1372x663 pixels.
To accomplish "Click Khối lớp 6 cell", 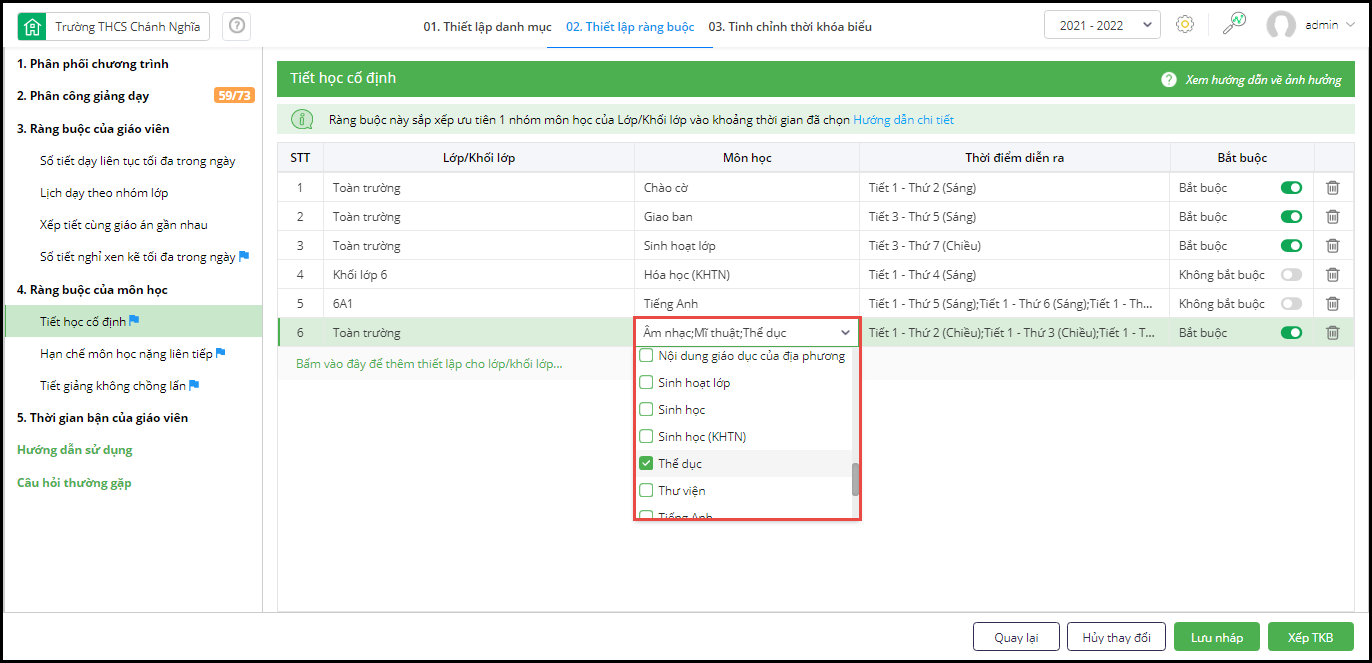I will [479, 275].
